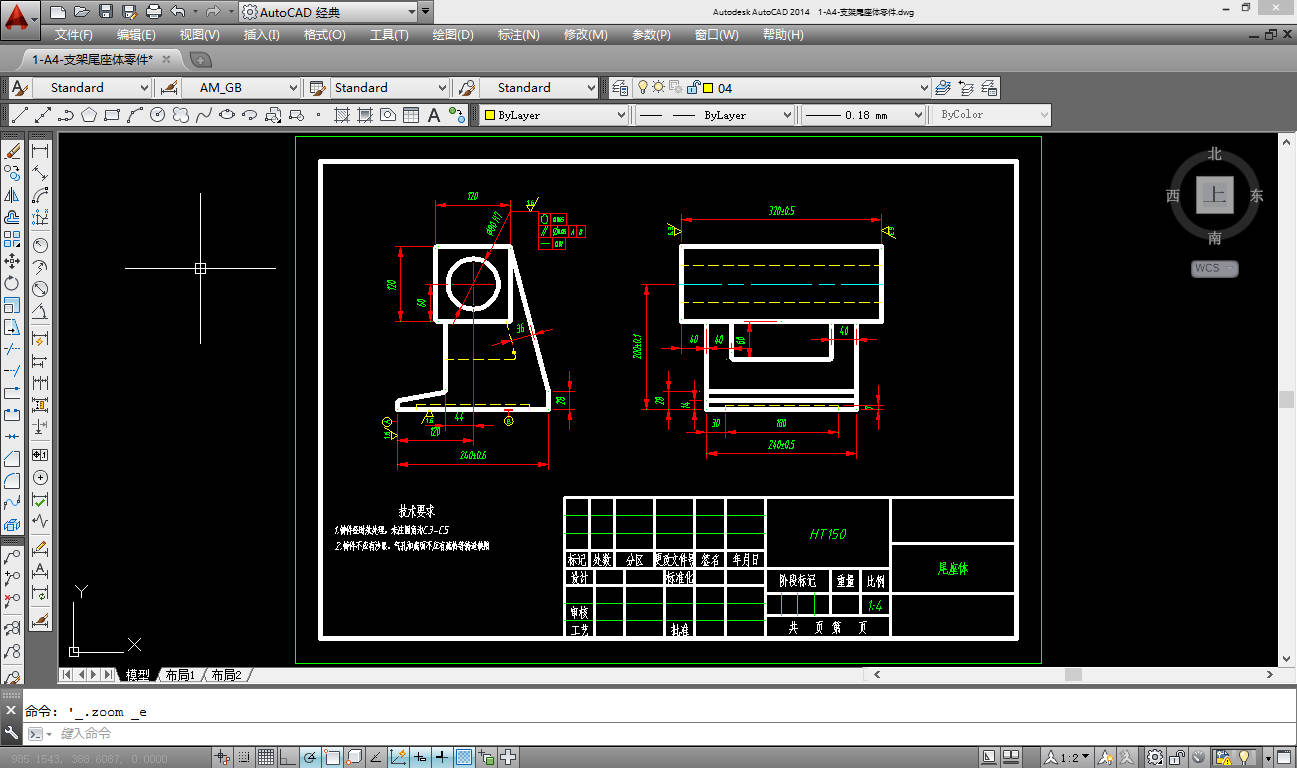
Task: Select the Table tool
Action: 411,115
